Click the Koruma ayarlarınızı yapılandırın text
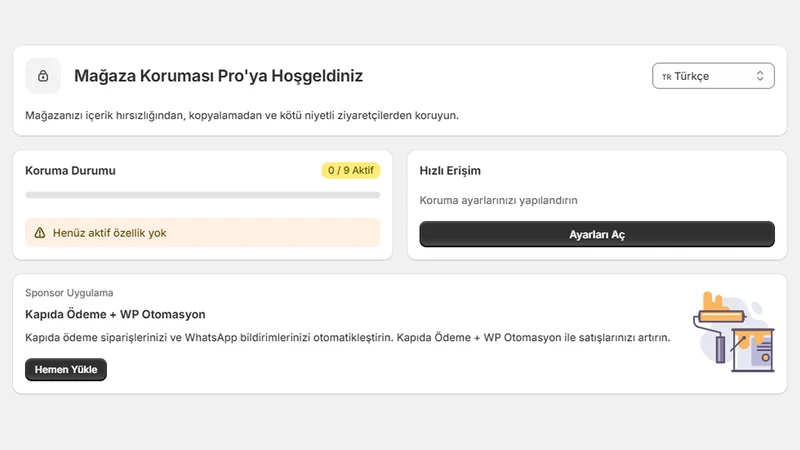Viewport: 800px width, 450px height. click(x=498, y=201)
